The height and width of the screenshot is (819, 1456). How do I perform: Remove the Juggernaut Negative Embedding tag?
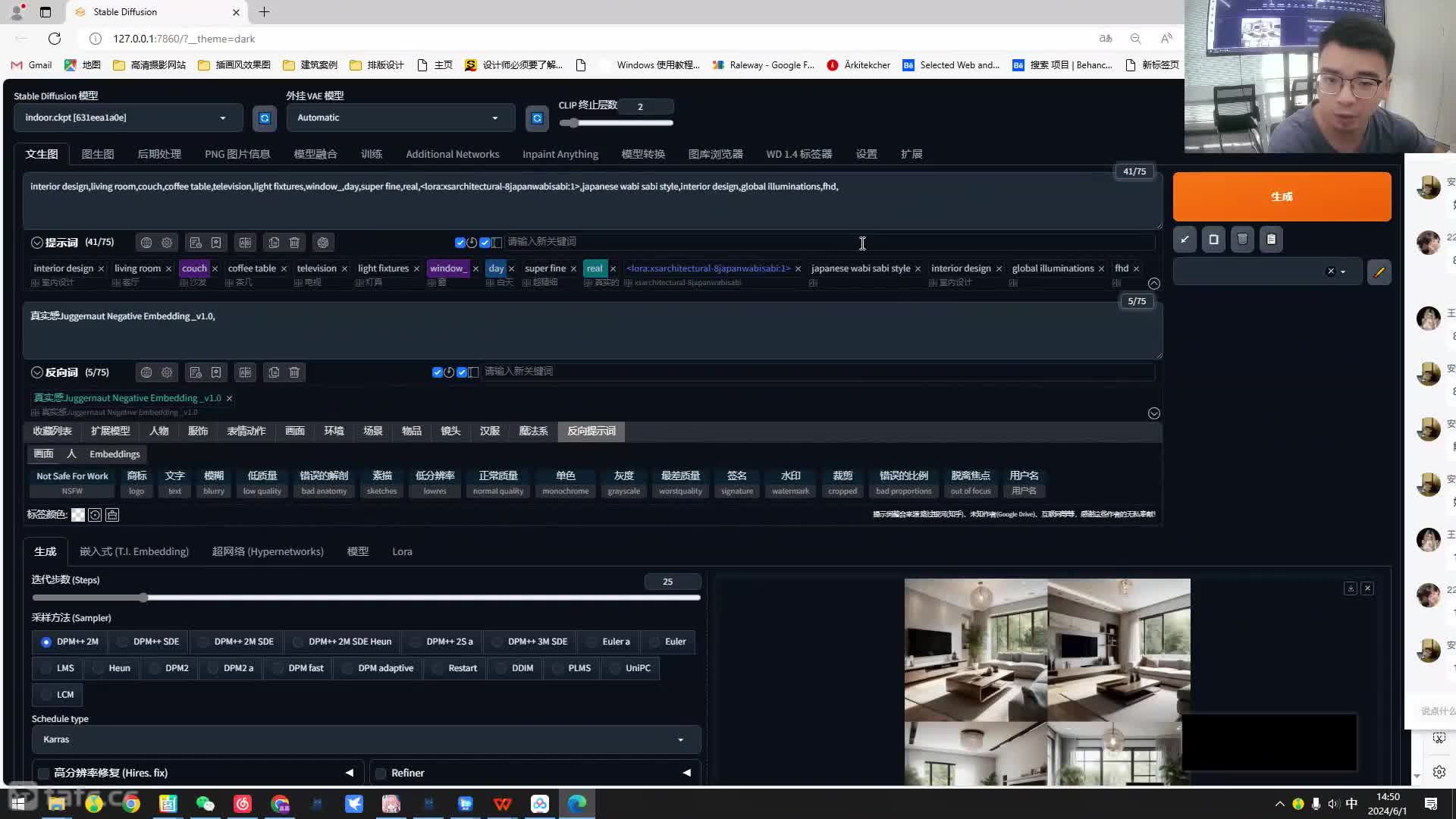229,398
